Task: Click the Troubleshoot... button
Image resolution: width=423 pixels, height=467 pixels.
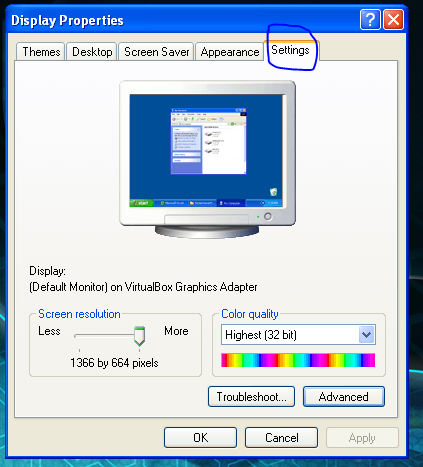Action: 251,396
